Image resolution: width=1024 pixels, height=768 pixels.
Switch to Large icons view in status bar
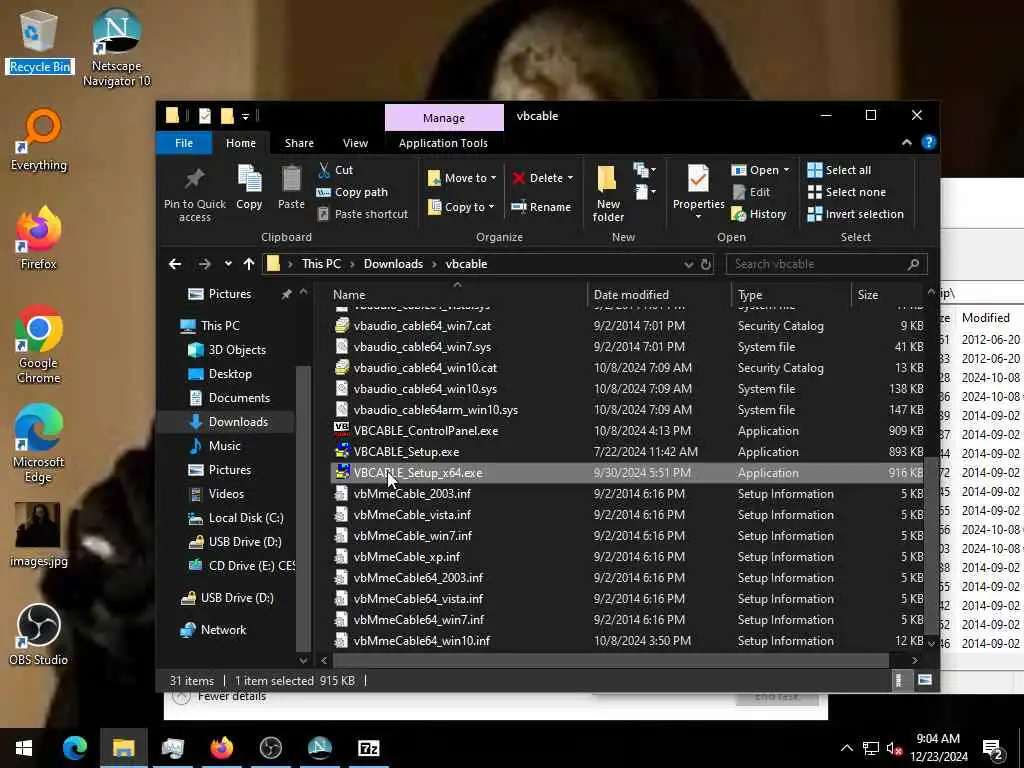[x=925, y=680]
